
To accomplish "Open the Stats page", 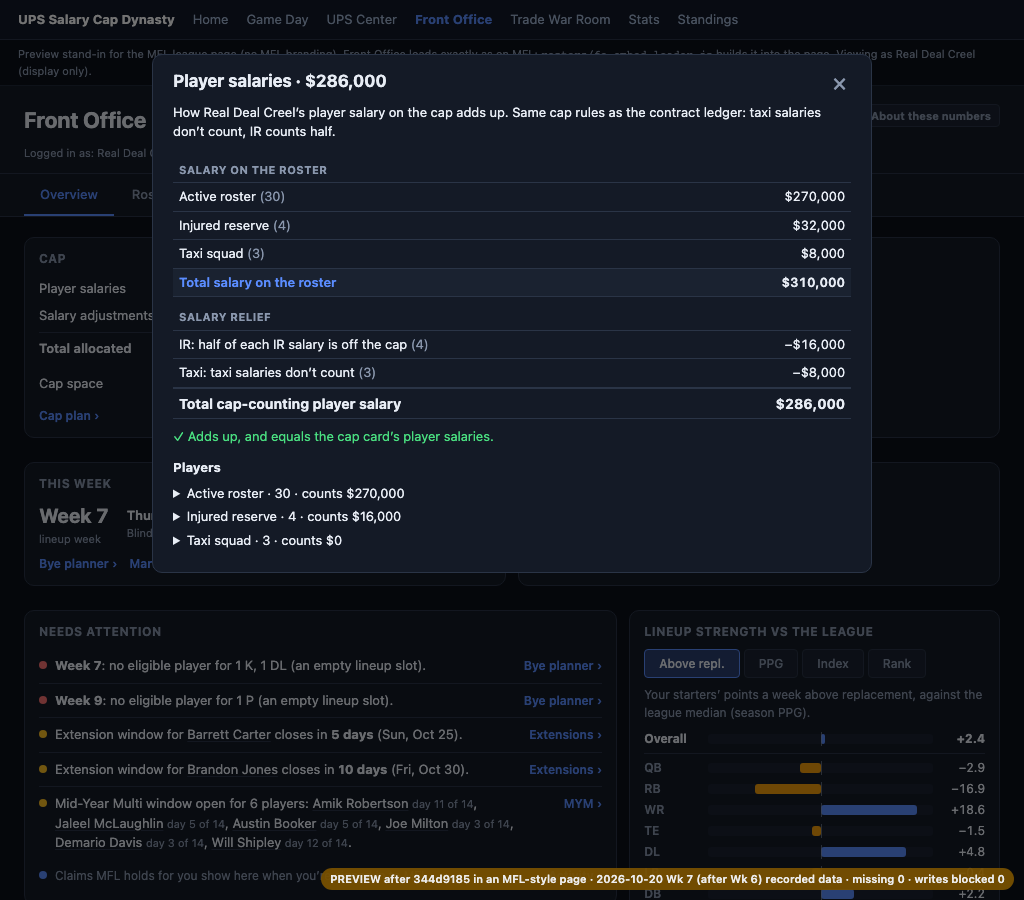I will 644,20.
